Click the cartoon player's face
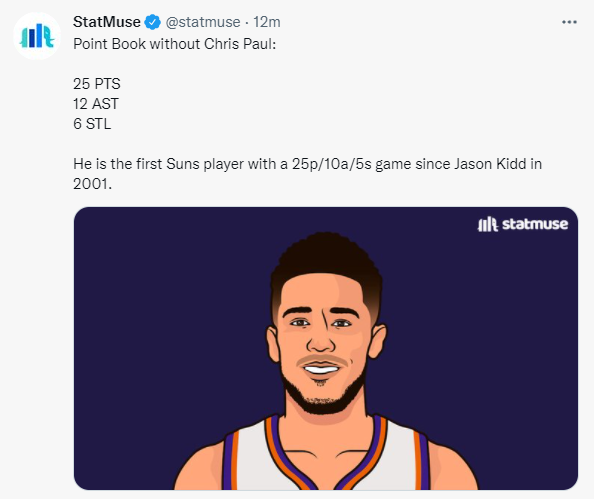The width and height of the screenshot is (594, 499). pos(324,345)
